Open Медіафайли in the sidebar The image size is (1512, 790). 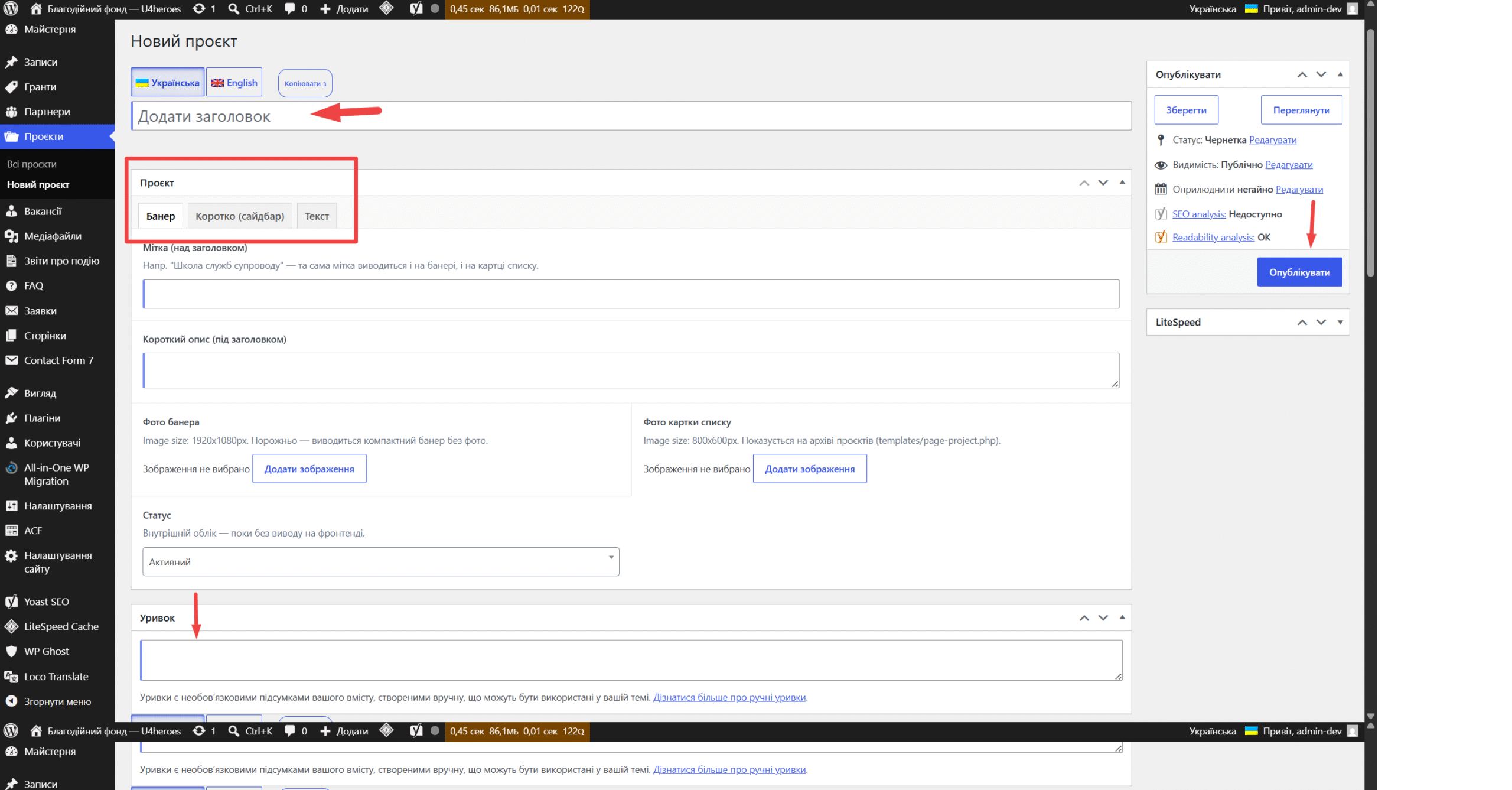tap(53, 236)
